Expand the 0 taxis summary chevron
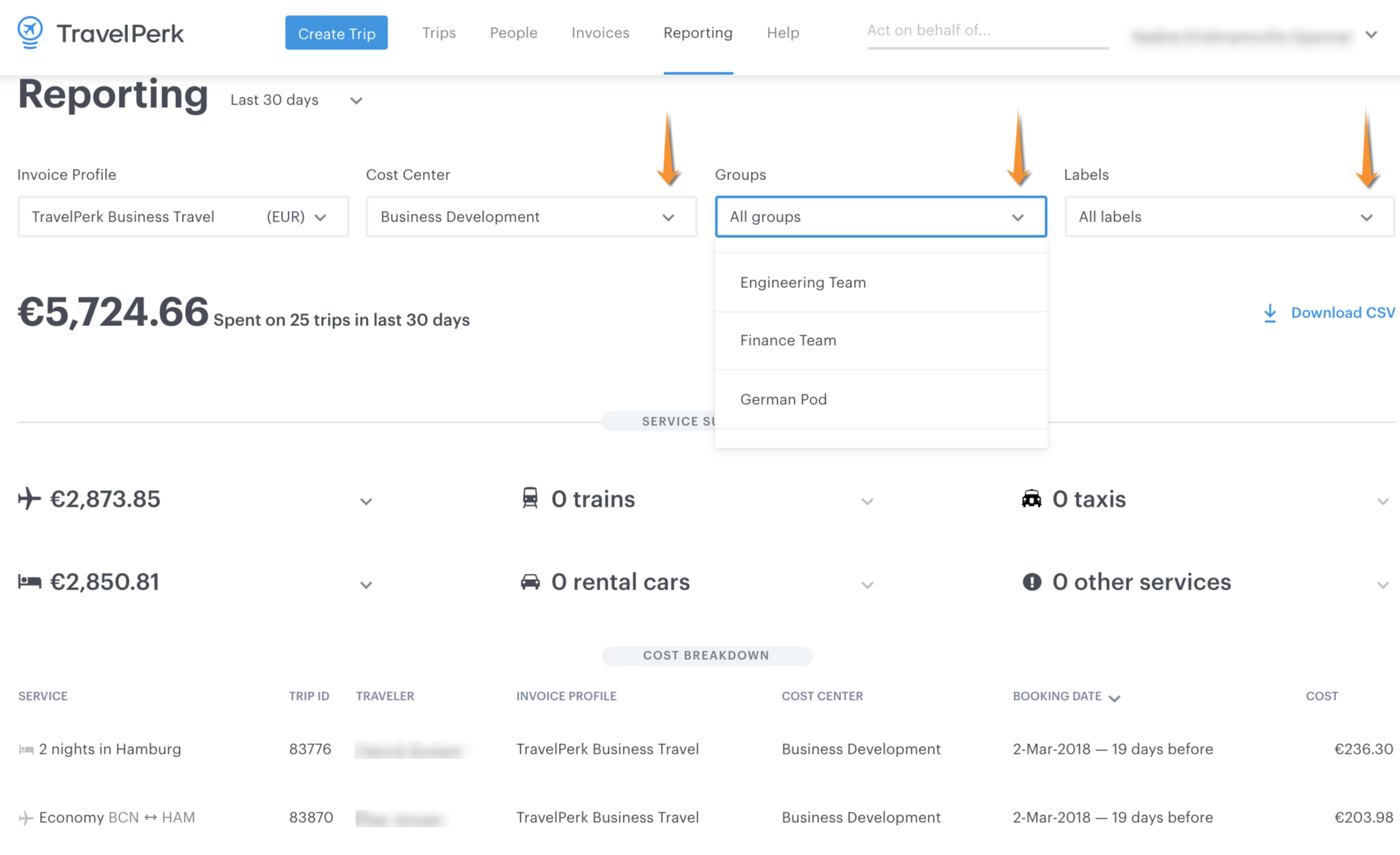The width and height of the screenshot is (1400, 855). (1383, 501)
